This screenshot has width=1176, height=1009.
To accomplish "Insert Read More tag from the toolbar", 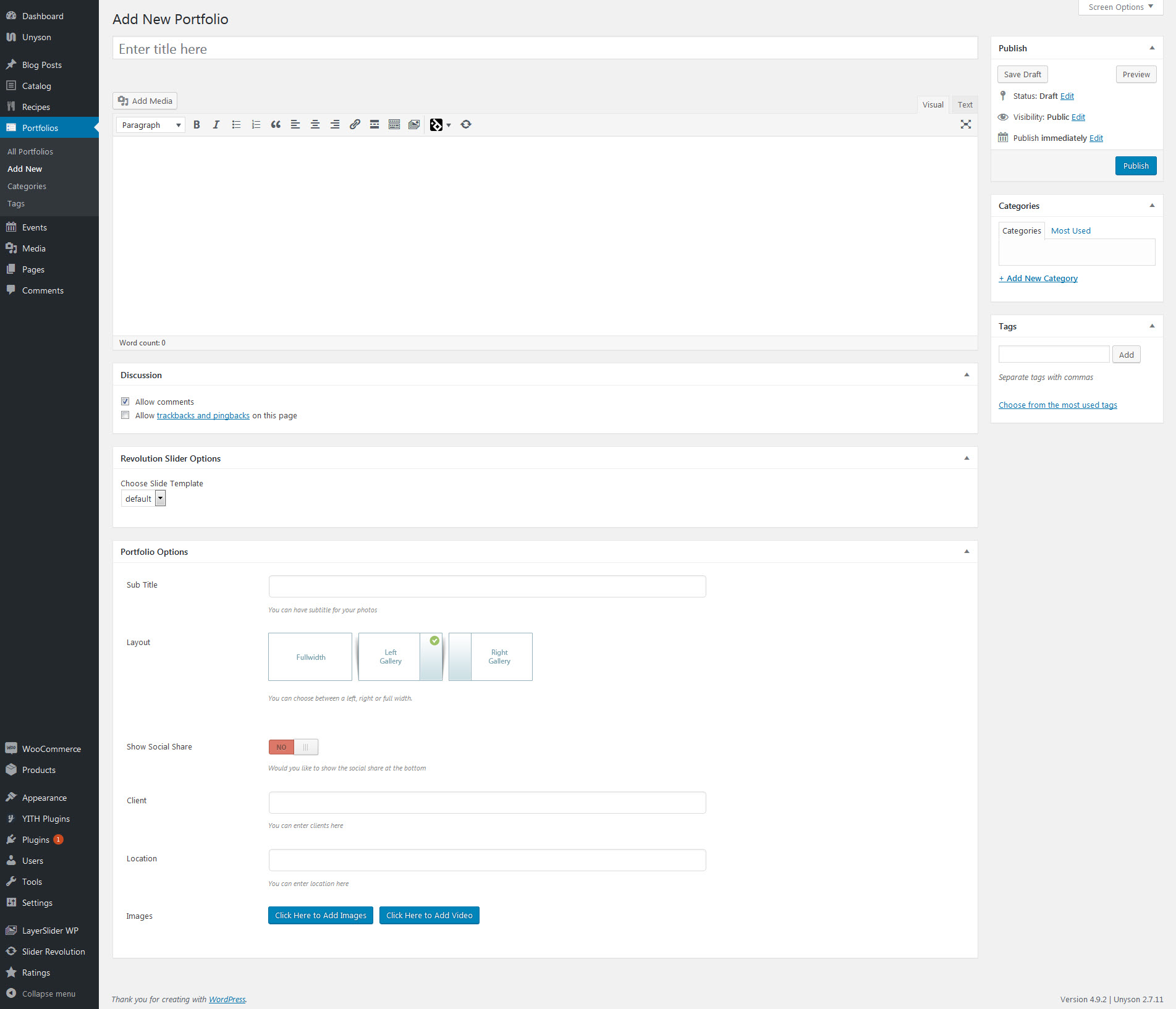I will (x=374, y=125).
